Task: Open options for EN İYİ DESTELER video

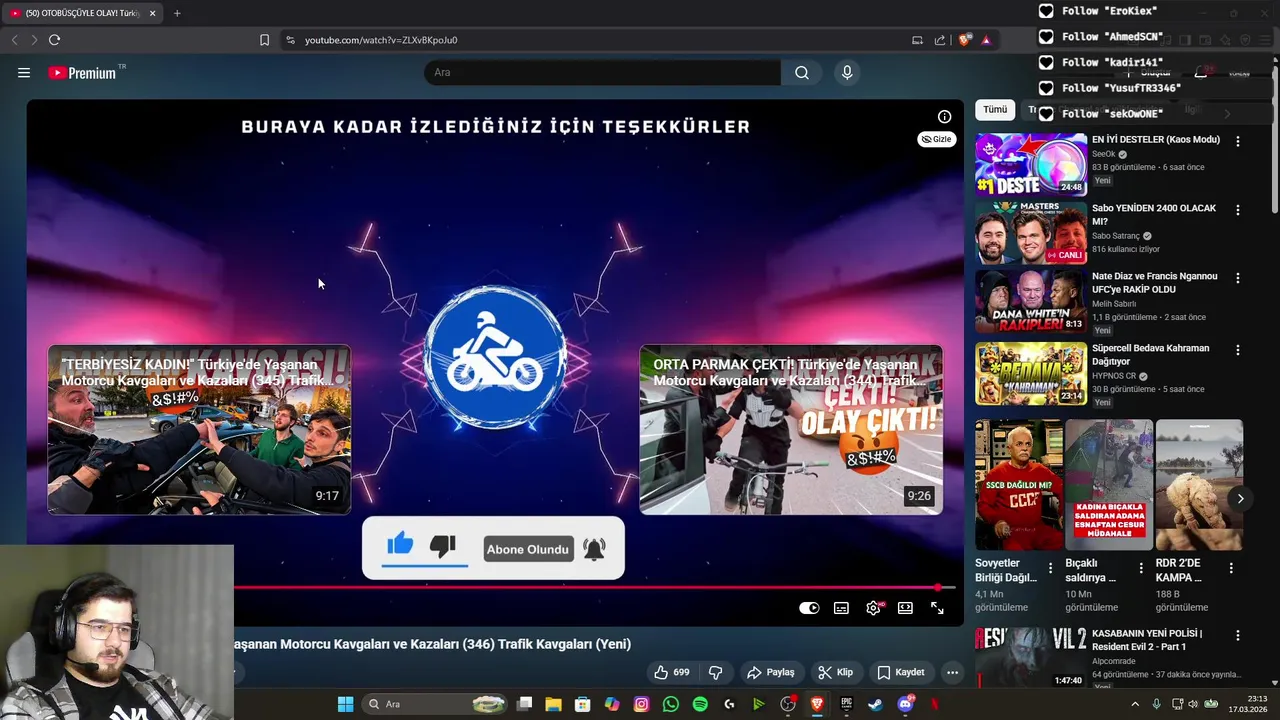Action: click(x=1238, y=141)
